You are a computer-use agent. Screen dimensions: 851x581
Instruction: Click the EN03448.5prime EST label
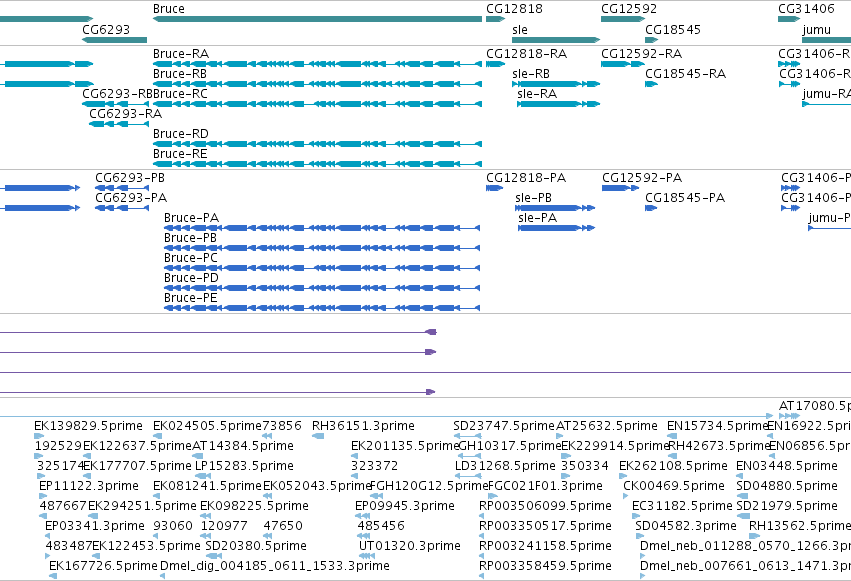787,466
